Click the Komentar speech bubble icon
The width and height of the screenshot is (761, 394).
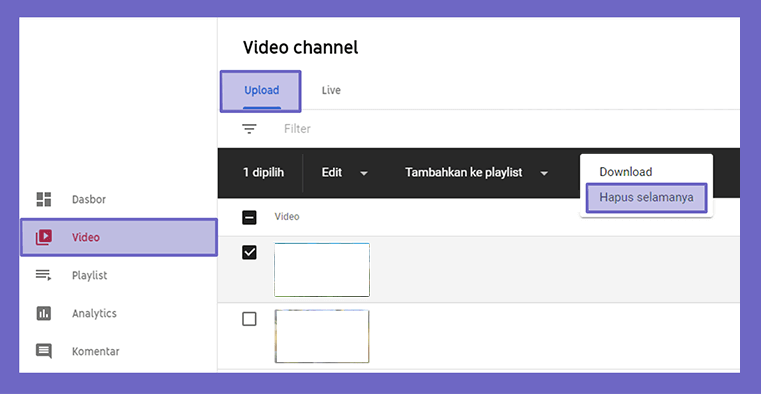(44, 351)
